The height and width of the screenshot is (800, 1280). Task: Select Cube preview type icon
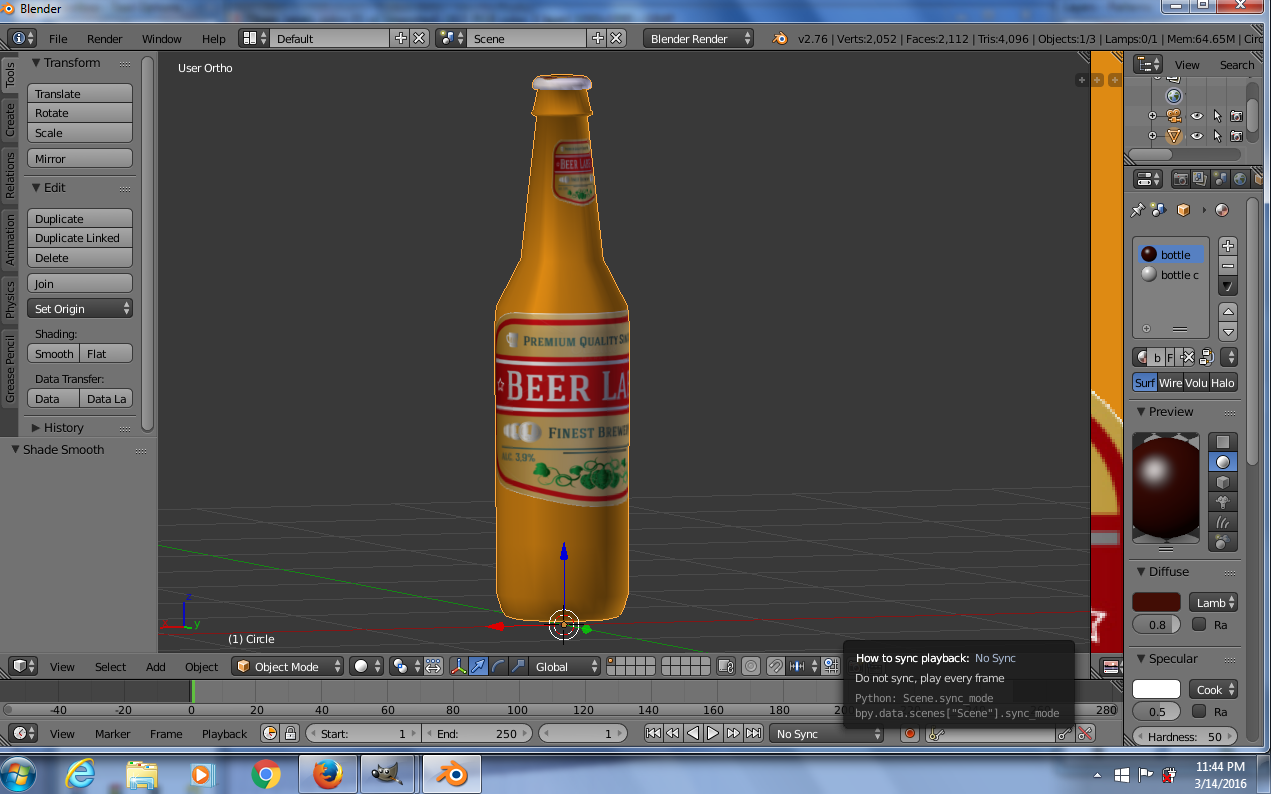coord(1224,482)
